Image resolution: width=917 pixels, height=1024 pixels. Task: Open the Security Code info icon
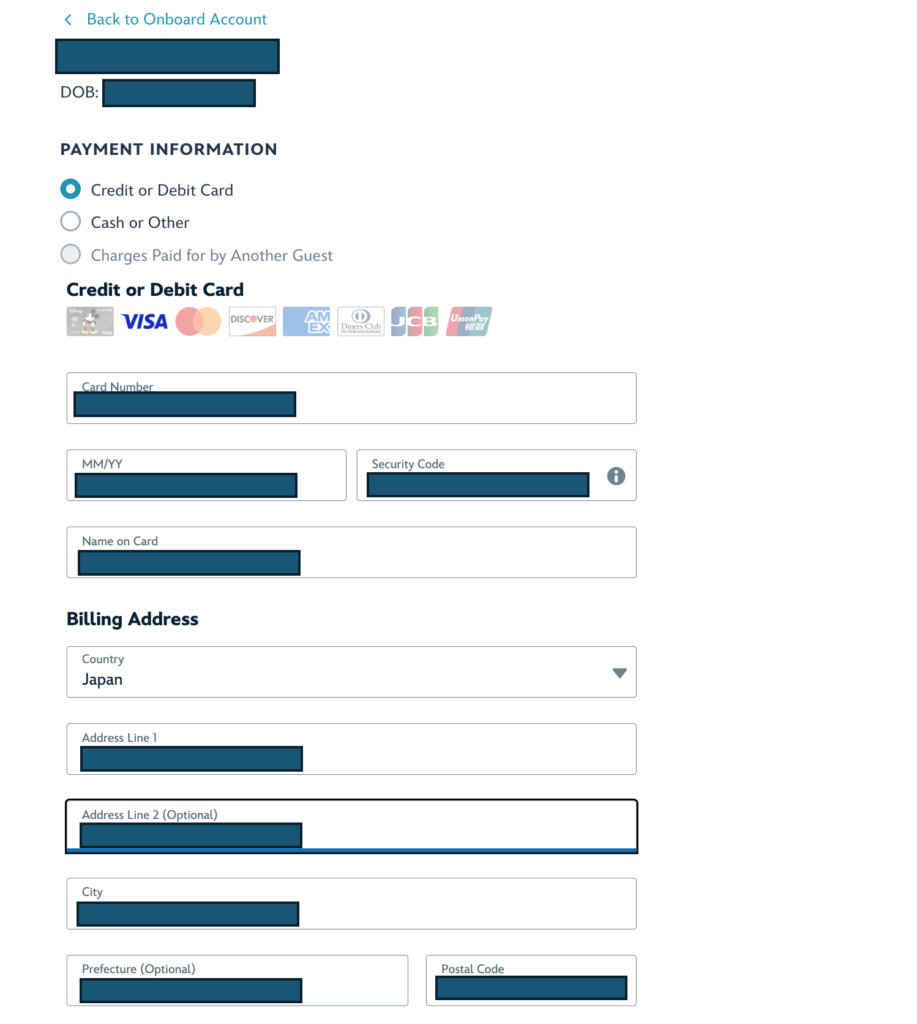(x=616, y=476)
